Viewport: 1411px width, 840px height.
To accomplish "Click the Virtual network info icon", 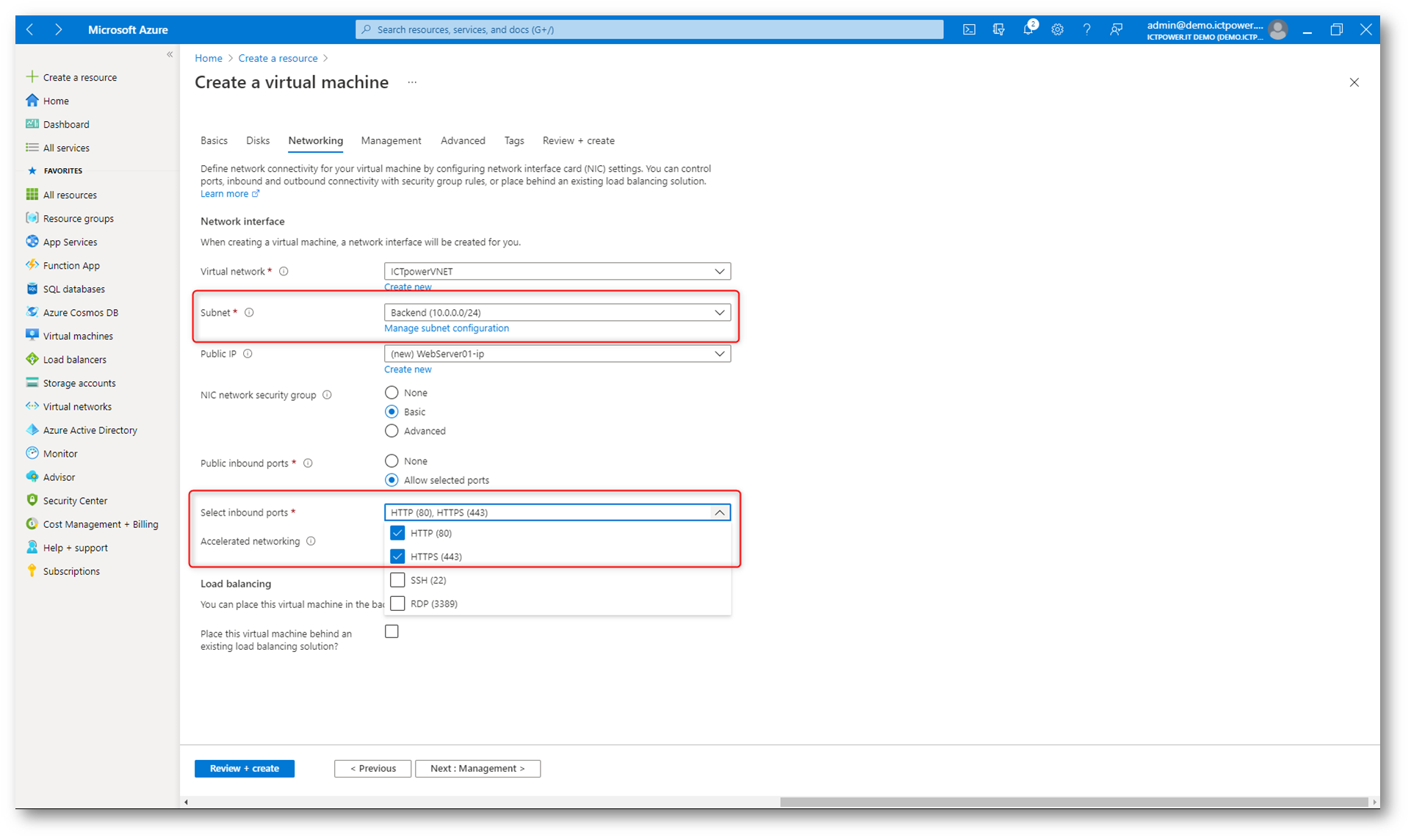I will click(x=284, y=271).
